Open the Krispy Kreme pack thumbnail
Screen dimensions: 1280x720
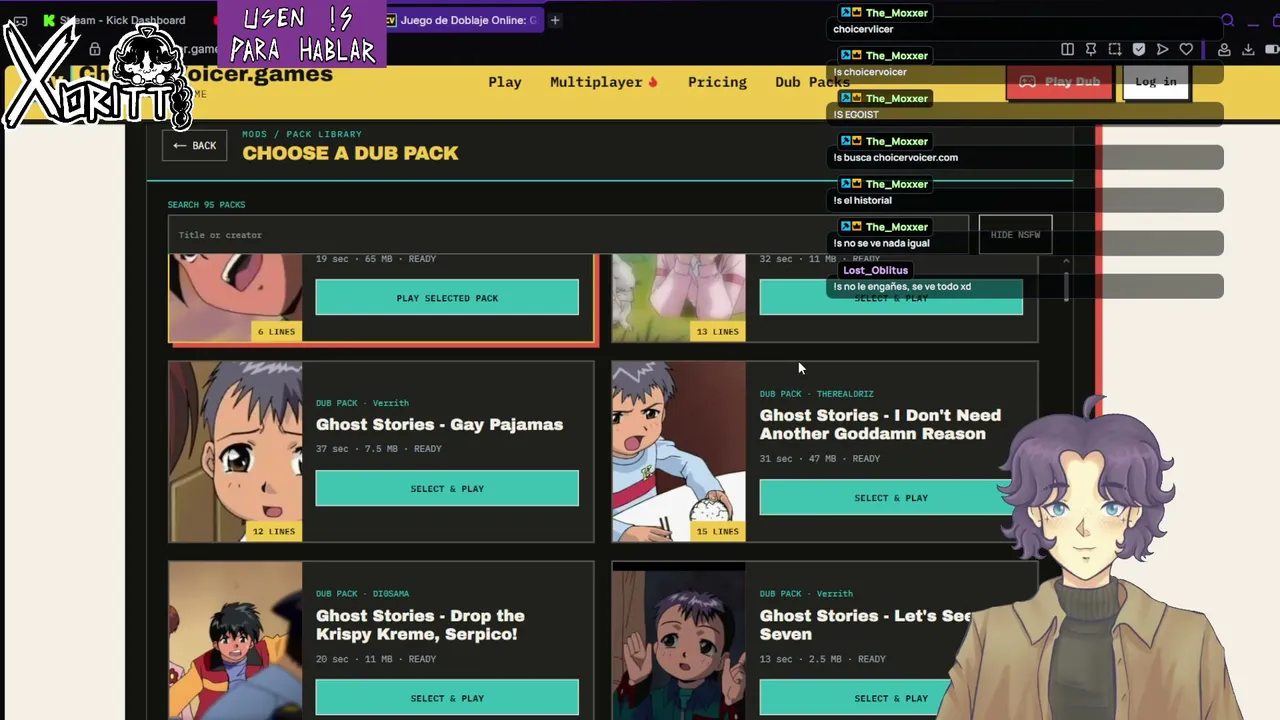(235, 640)
